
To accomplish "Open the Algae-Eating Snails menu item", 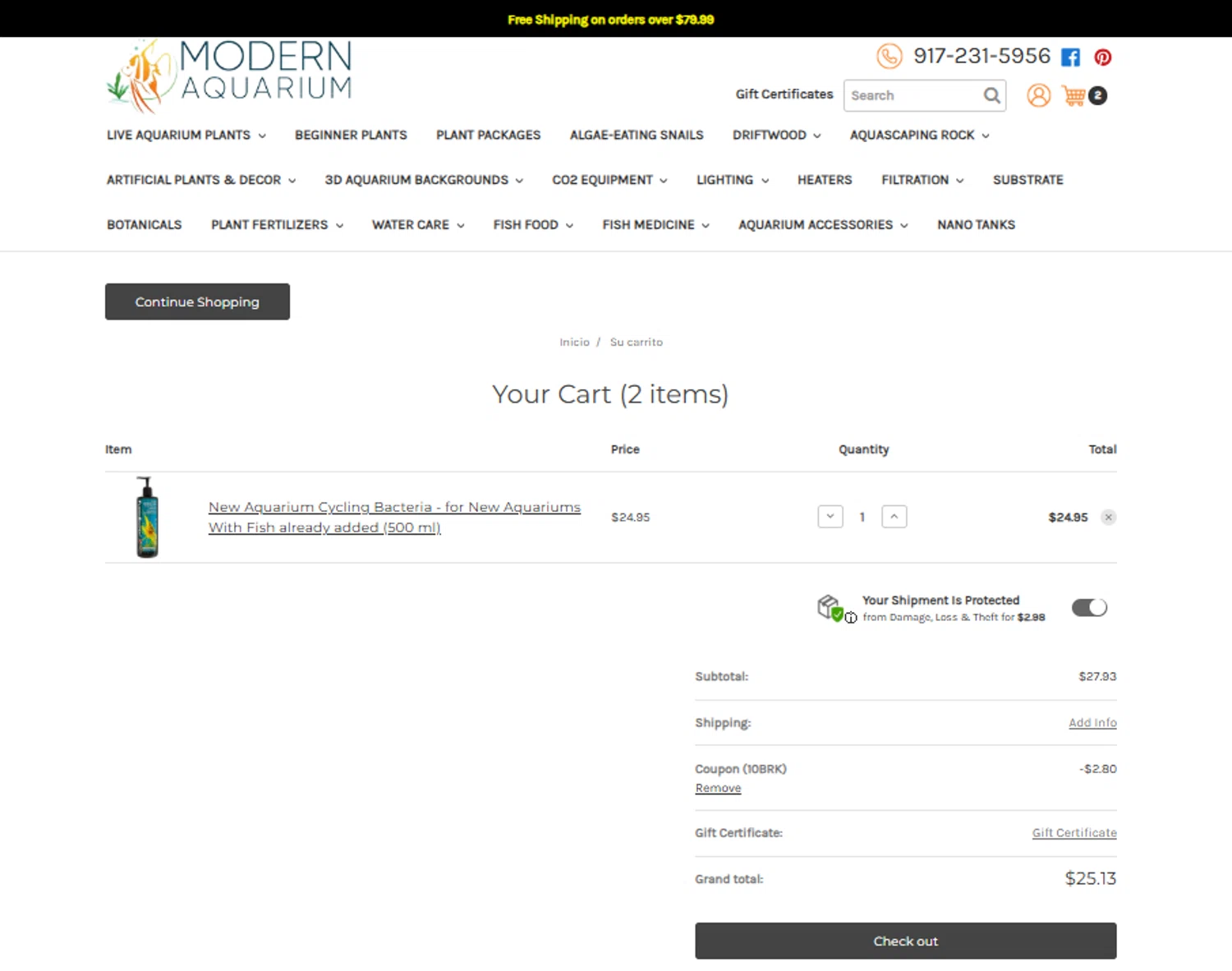I will [x=637, y=135].
